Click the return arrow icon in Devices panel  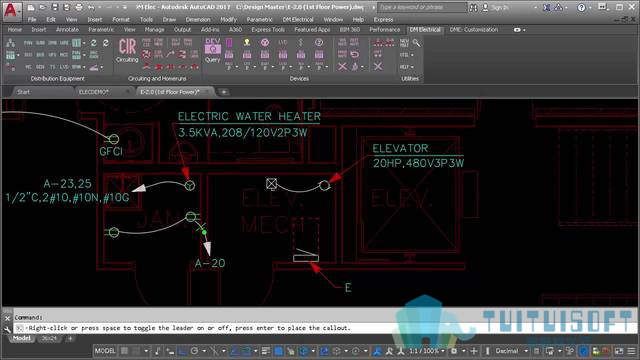click(355, 54)
